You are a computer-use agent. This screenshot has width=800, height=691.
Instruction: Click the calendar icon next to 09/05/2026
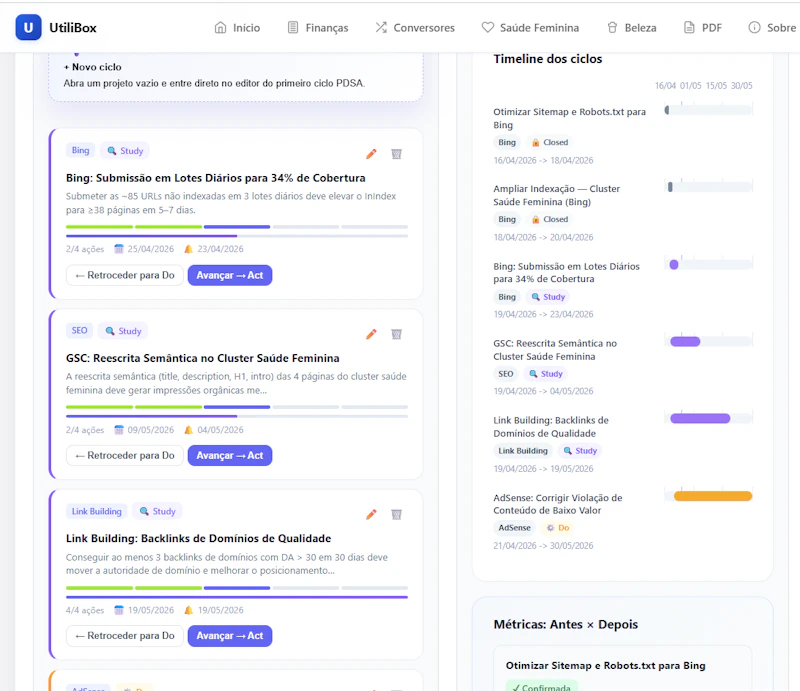click(119, 430)
